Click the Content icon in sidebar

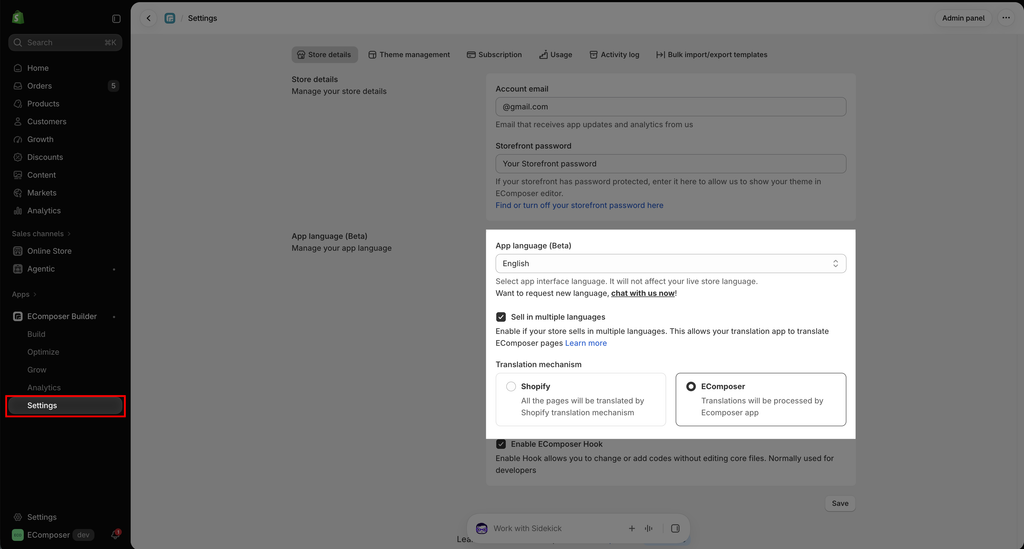click(x=18, y=175)
